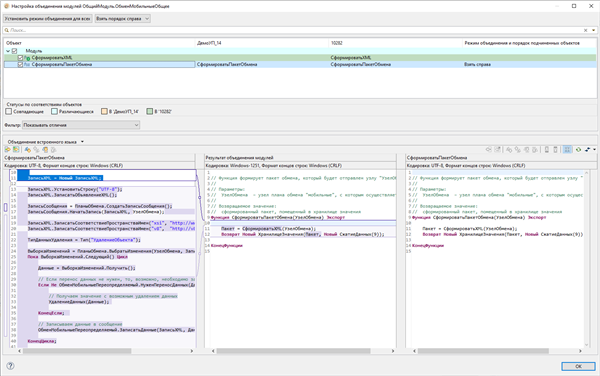
Task: Click the help question mark icon
Action: (x=10, y=366)
